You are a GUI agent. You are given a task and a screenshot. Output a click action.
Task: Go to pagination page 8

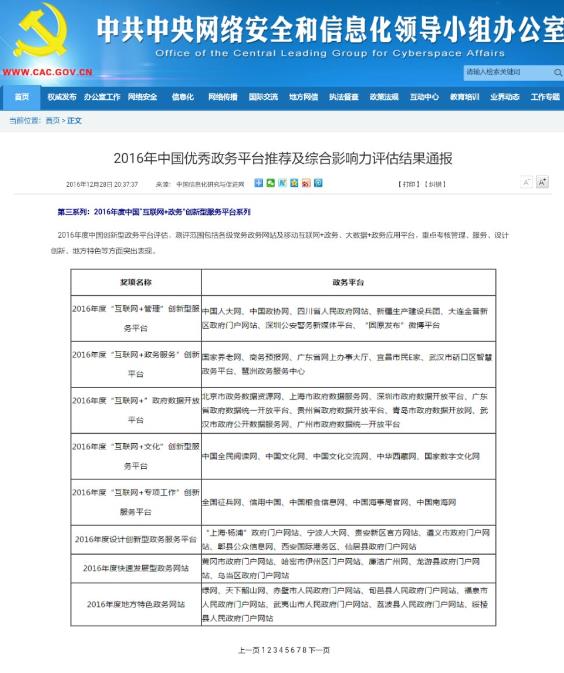[x=304, y=650]
